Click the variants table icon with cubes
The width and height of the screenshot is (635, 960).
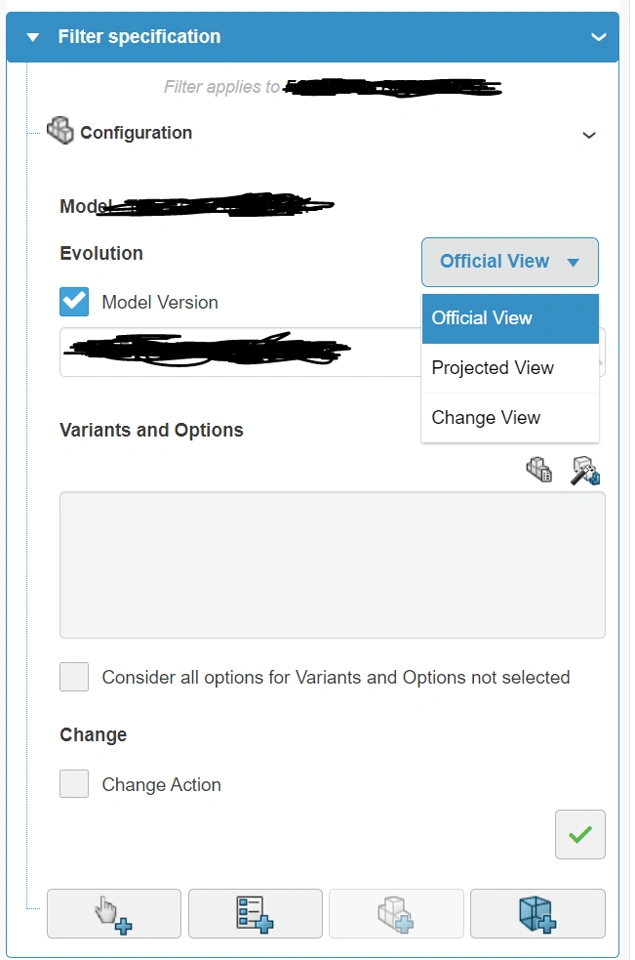(539, 470)
